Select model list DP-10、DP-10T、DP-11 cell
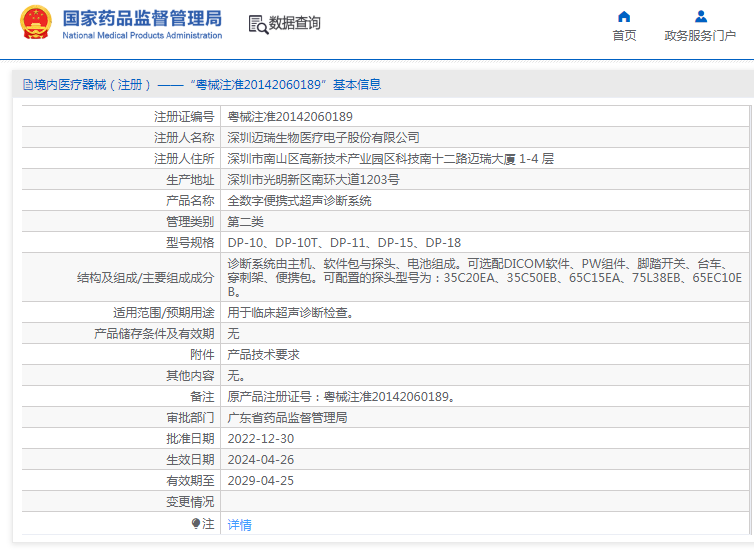 click(x=485, y=243)
